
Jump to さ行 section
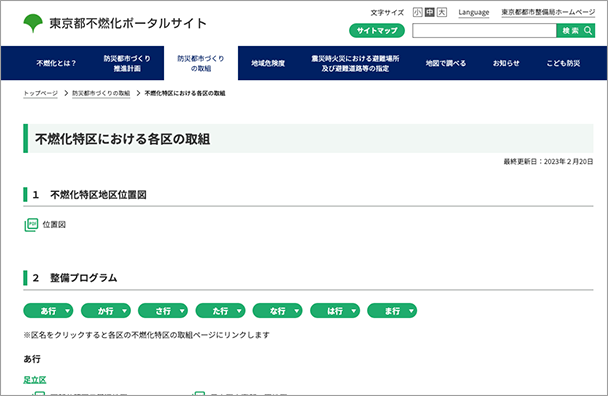(x=163, y=311)
